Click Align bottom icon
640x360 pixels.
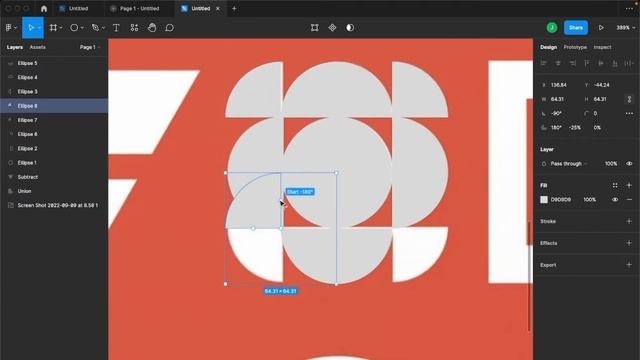615,63
